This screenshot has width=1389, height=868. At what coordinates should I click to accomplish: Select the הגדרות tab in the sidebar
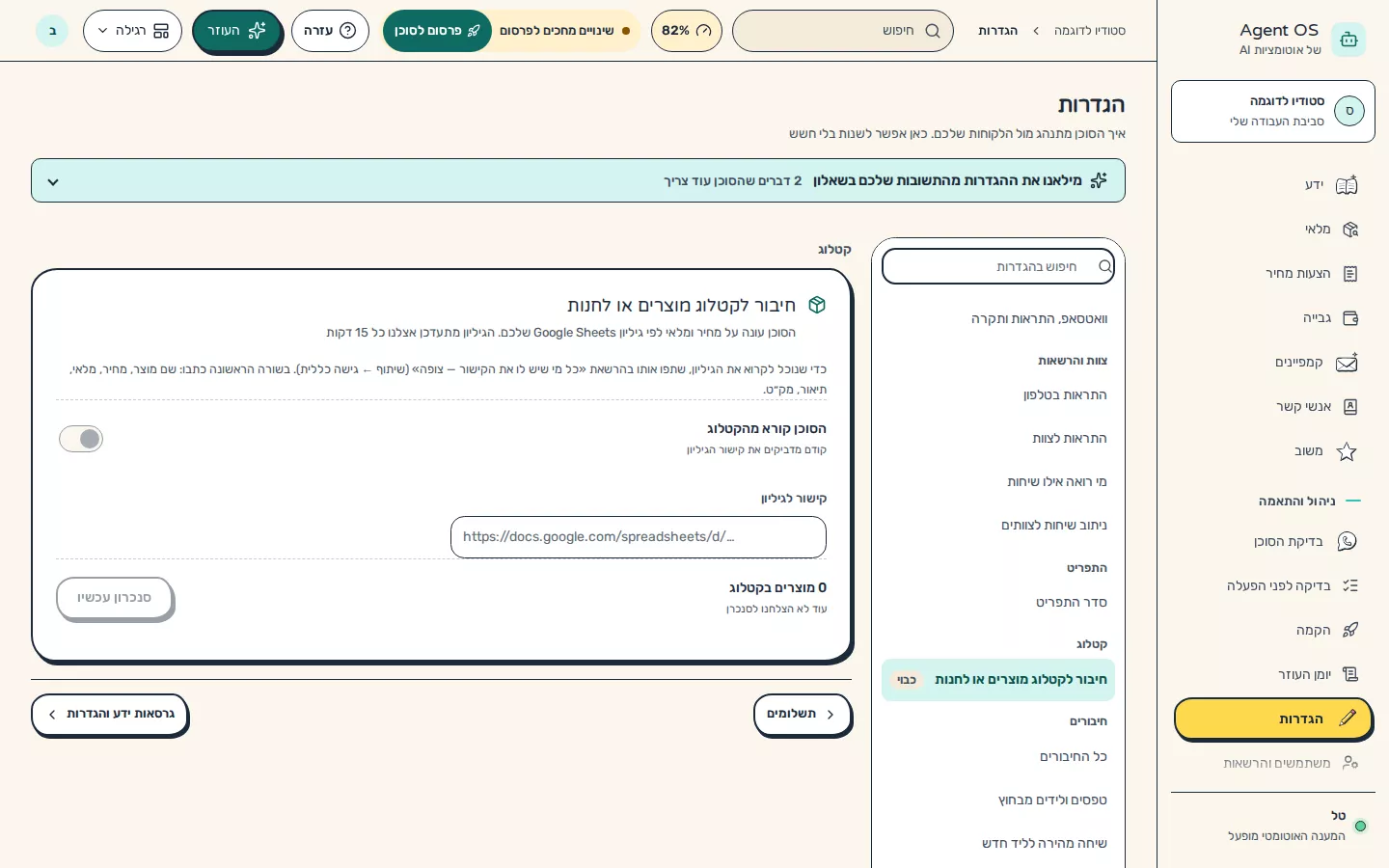tap(1273, 719)
